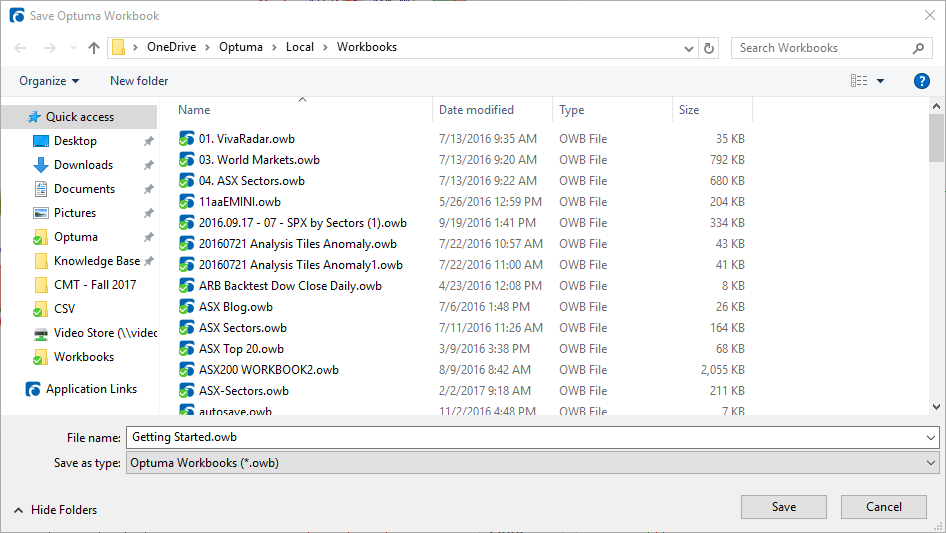Viewport: 946px width, 533px height.
Task: Select OneDrive in the breadcrumb path
Action: pyautogui.click(x=171, y=47)
